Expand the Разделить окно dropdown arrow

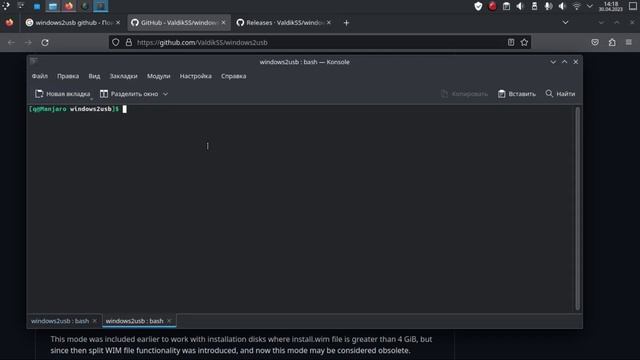165,94
